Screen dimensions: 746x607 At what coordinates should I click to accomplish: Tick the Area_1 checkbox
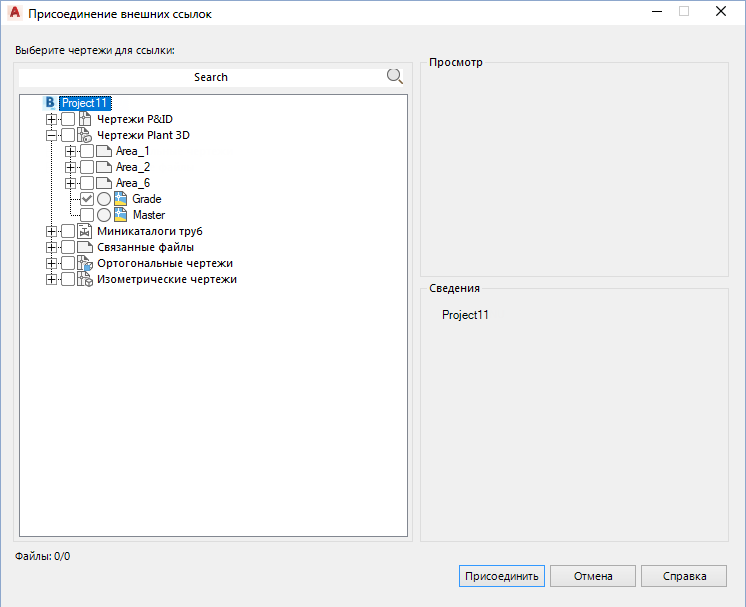87,151
